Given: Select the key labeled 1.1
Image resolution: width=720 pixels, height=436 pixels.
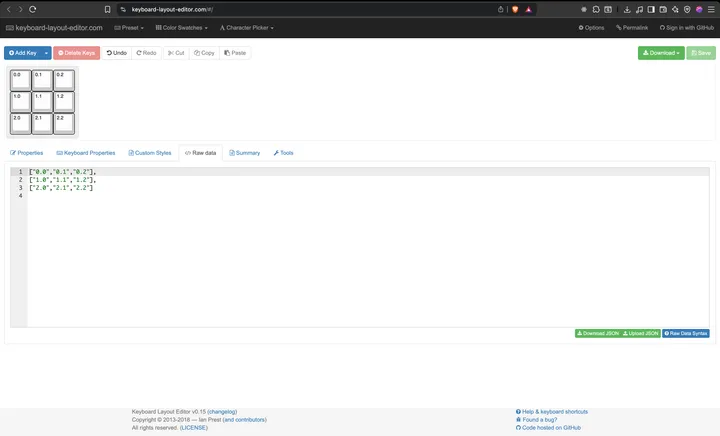Looking at the screenshot, I should (42, 101).
